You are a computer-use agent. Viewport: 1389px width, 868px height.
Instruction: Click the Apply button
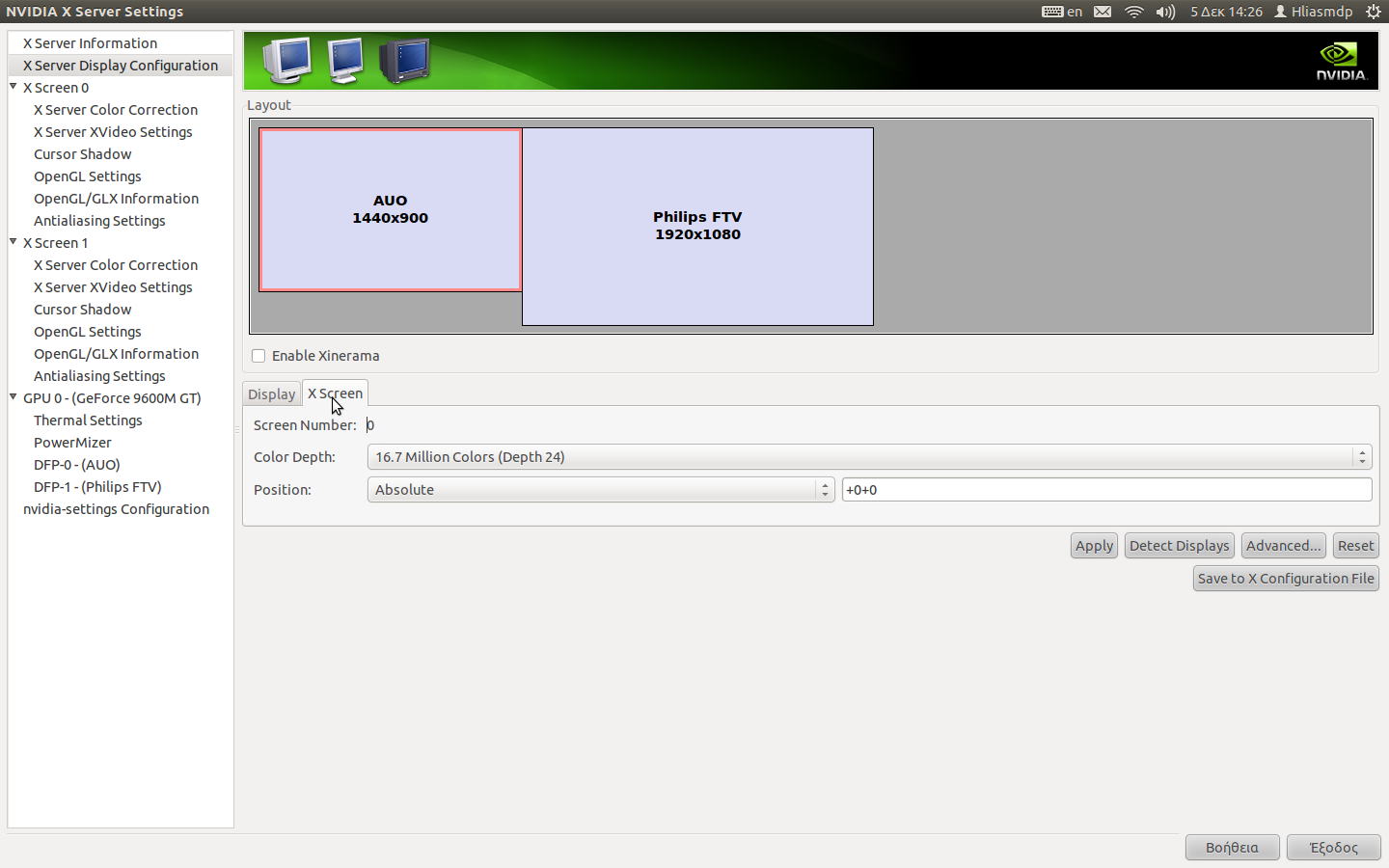click(x=1094, y=546)
